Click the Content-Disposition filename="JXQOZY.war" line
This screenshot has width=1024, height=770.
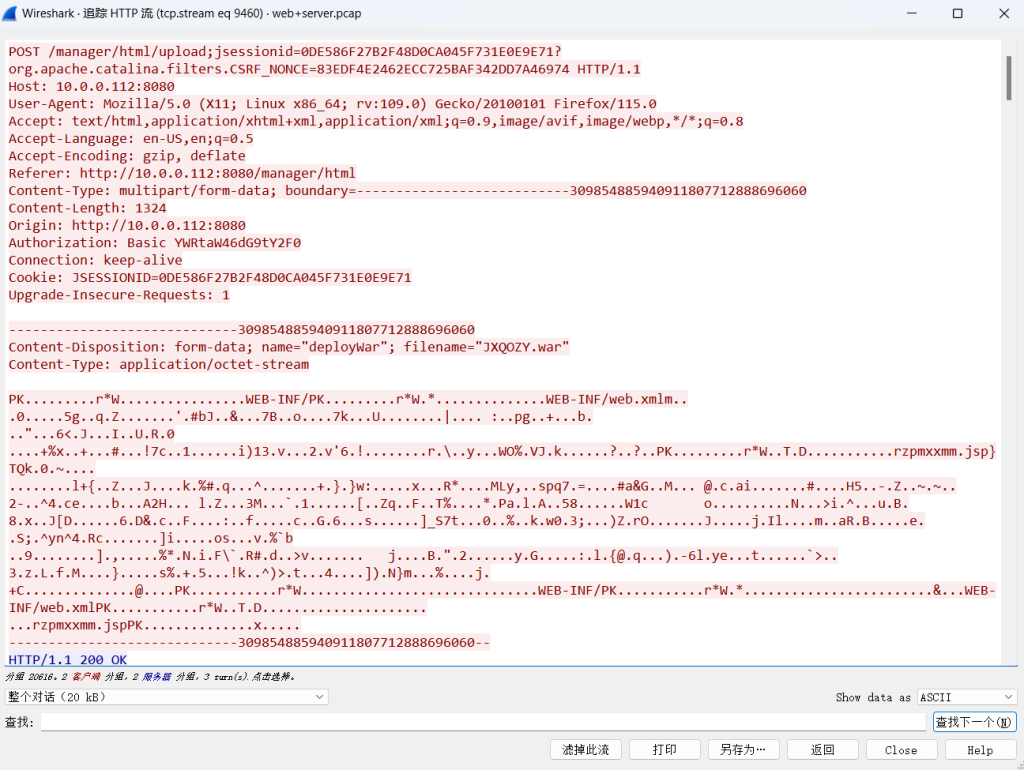coord(289,347)
